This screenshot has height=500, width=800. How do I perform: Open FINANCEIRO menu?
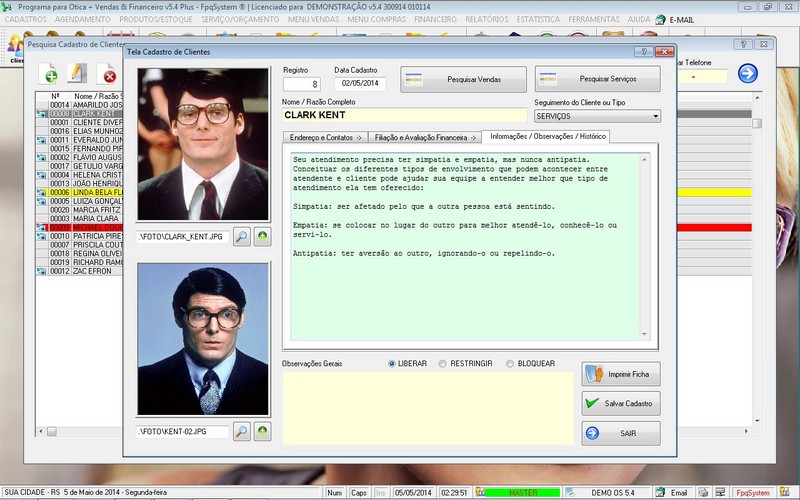tap(435, 19)
